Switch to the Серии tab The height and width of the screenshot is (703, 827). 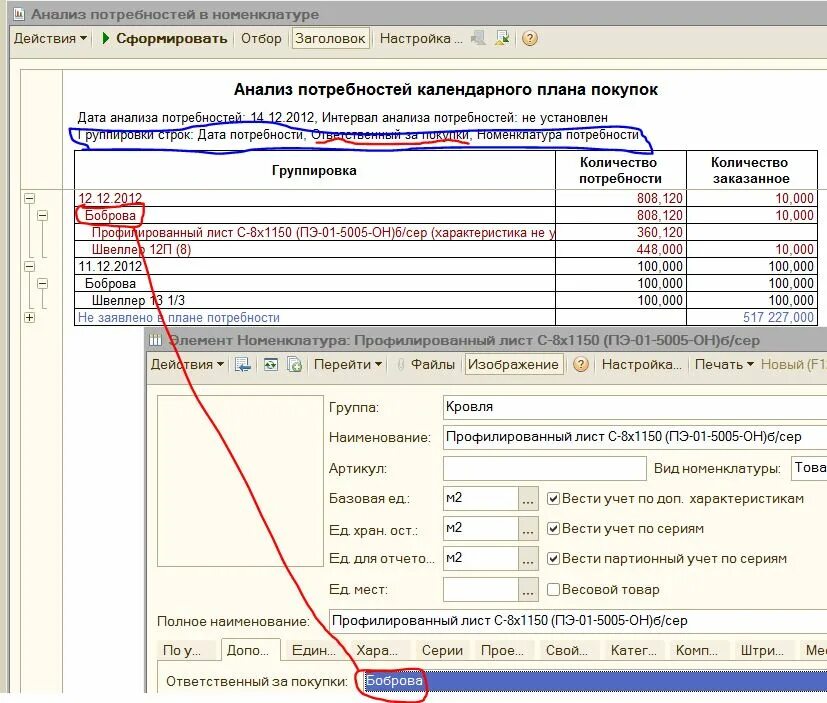[x=443, y=651]
